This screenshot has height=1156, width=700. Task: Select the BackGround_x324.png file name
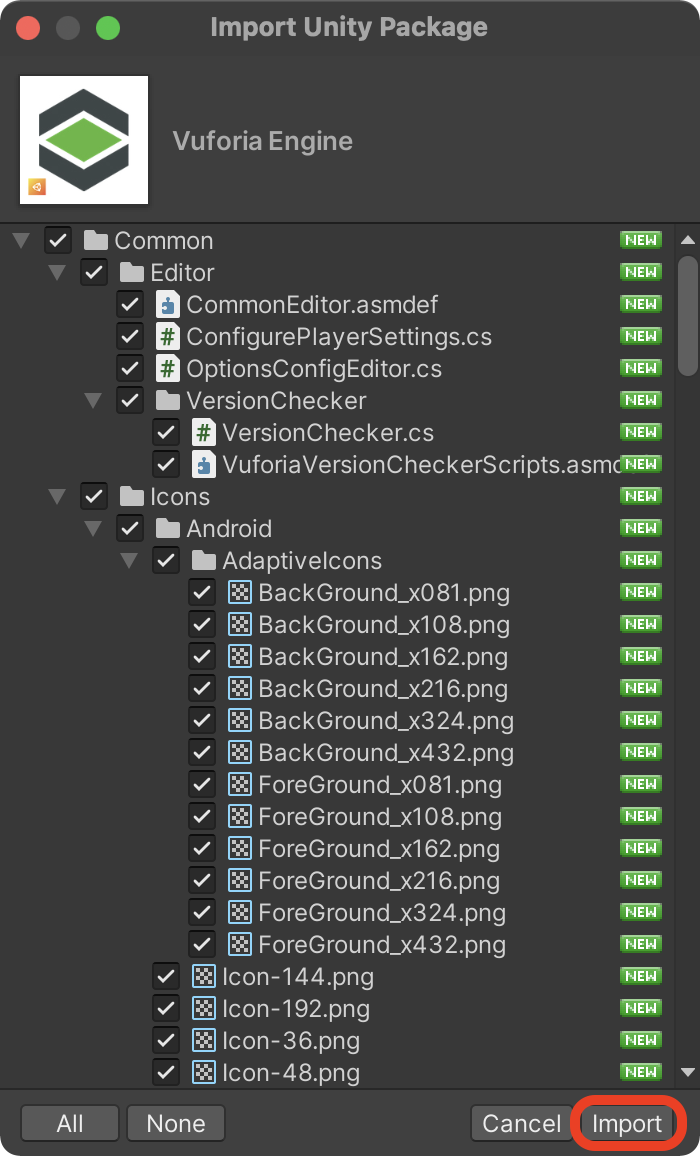tap(386, 720)
